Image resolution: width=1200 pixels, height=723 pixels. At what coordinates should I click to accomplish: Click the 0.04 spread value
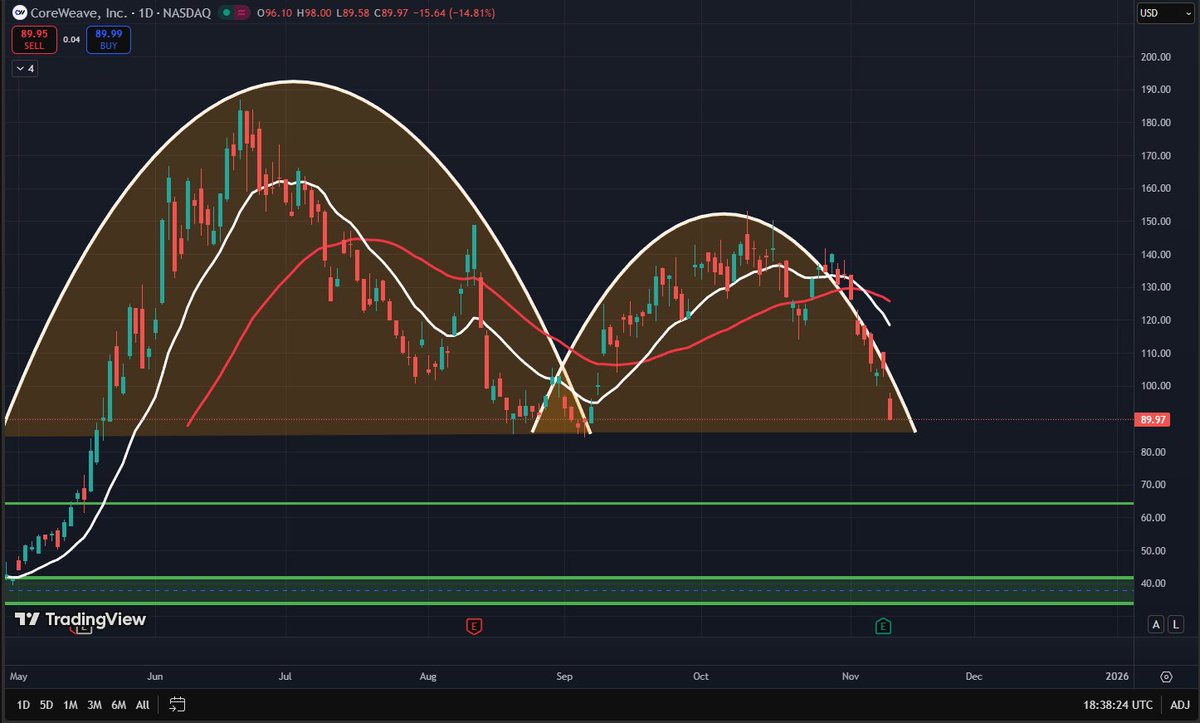(71, 40)
